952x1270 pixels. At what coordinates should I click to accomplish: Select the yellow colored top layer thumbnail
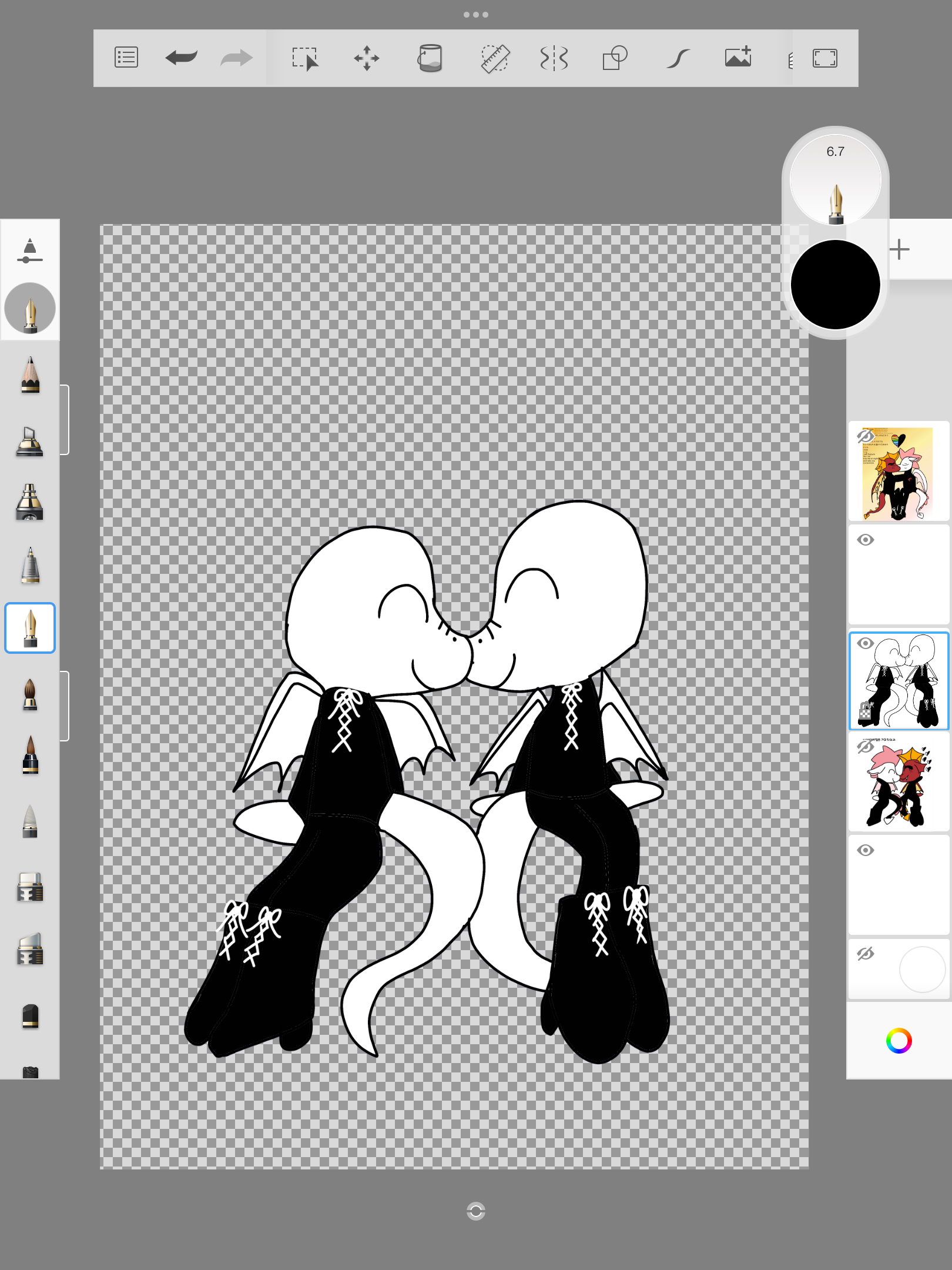[899, 472]
